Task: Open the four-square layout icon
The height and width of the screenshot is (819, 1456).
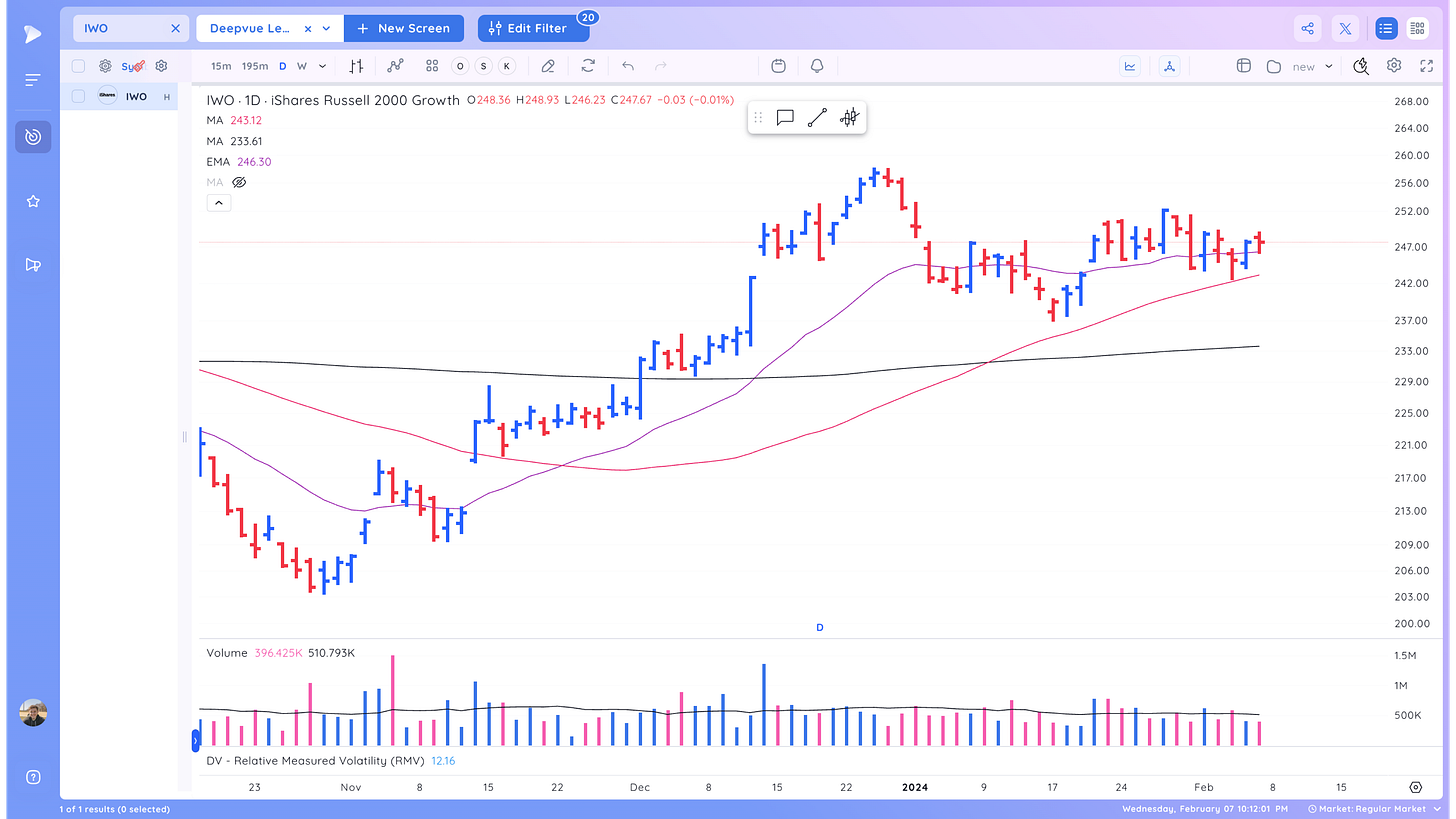Action: point(432,66)
